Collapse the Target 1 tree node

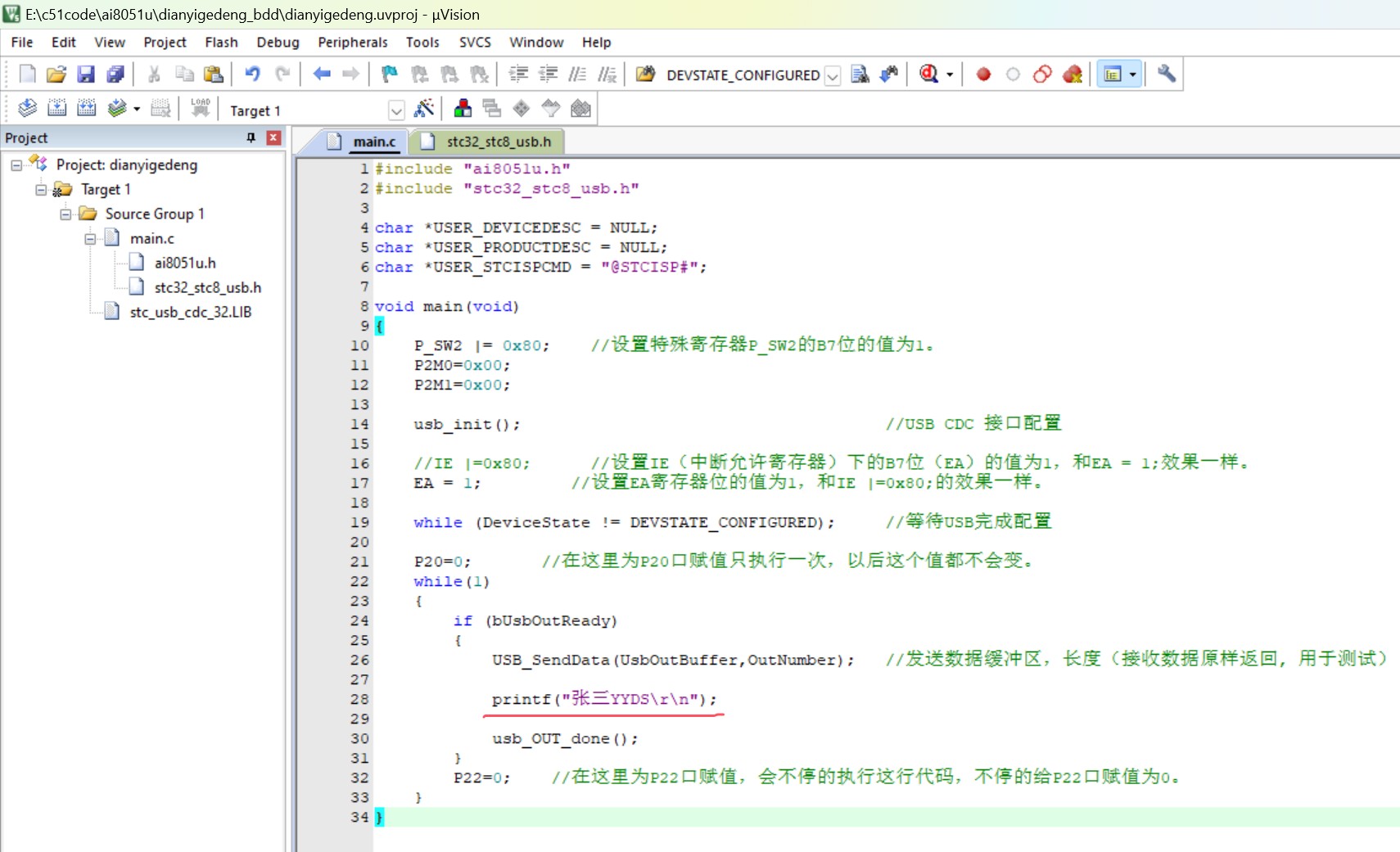pyautogui.click(x=41, y=190)
